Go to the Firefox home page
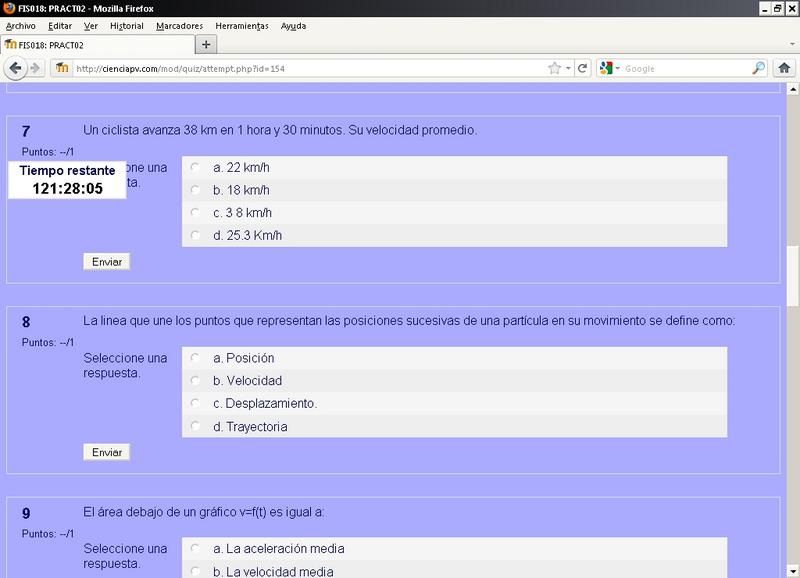The height and width of the screenshot is (578, 800). [x=785, y=68]
